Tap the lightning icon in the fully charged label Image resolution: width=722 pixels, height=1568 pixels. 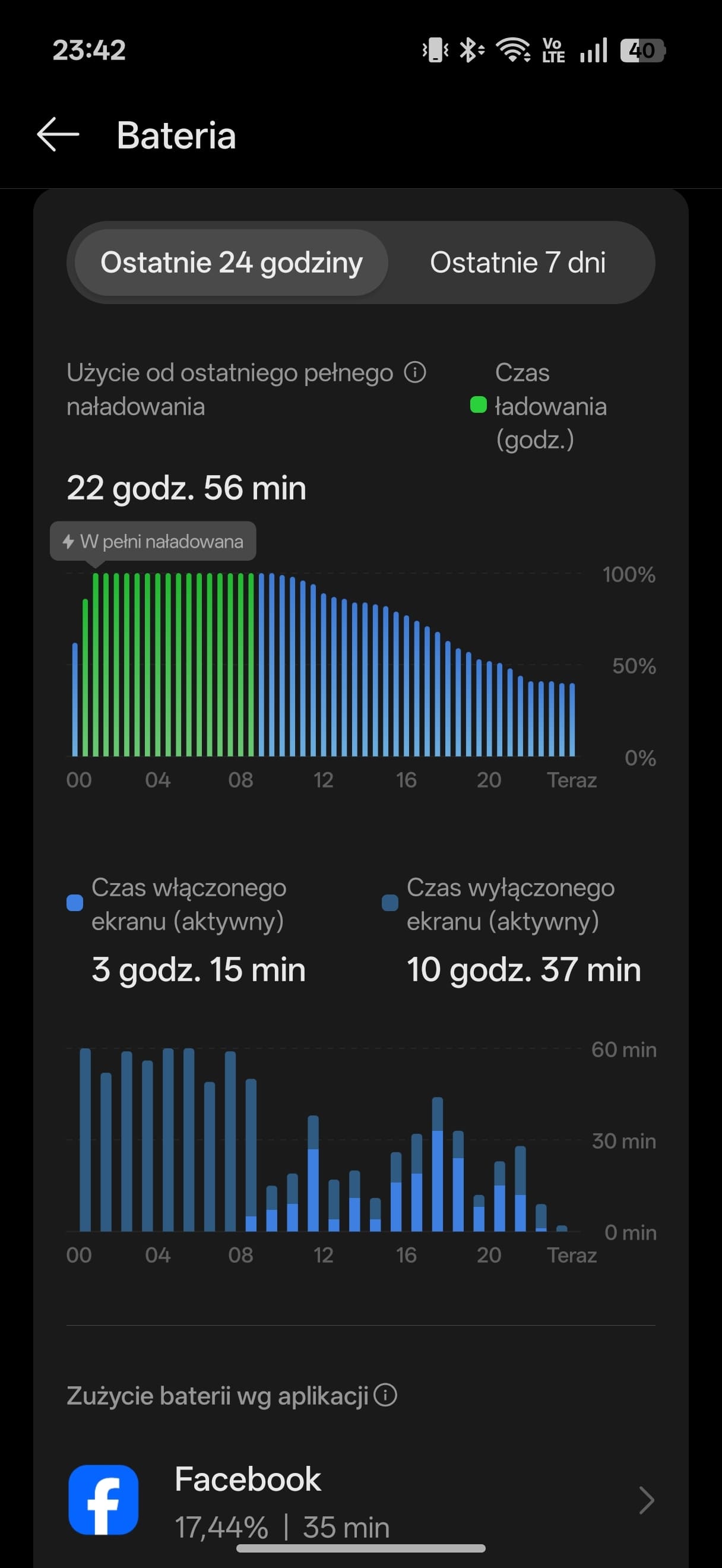coord(69,541)
